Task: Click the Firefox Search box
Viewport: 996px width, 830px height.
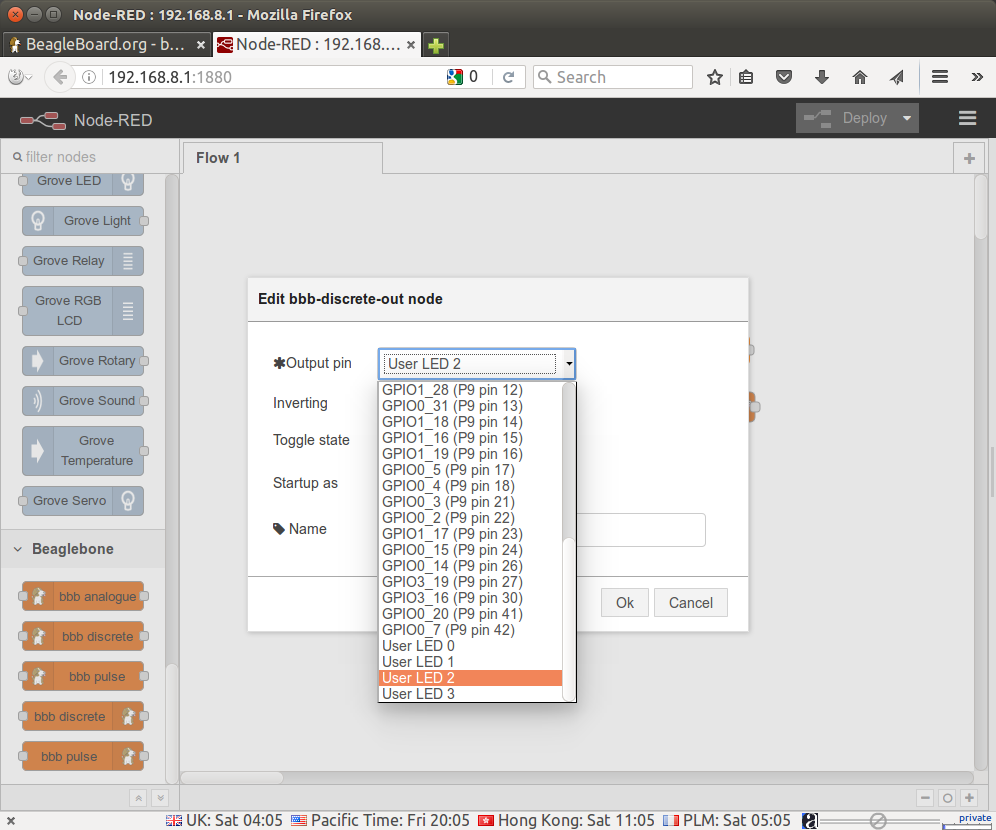Action: 613,77
